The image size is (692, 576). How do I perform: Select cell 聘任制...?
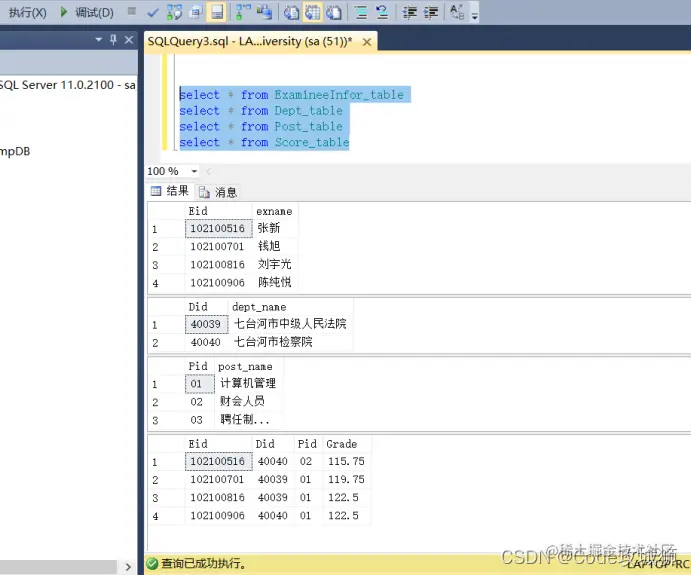pyautogui.click(x=249, y=420)
